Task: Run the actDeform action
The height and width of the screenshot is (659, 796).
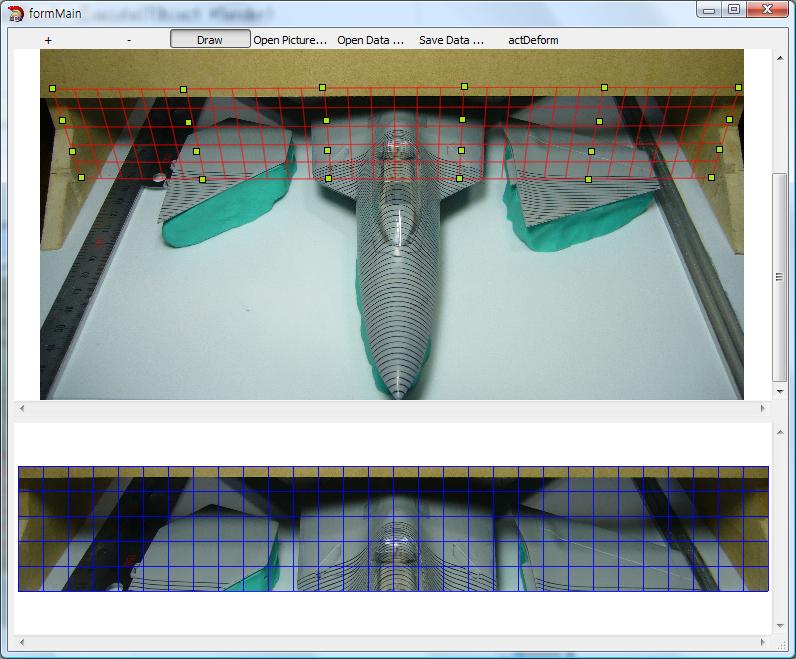Action: pyautogui.click(x=533, y=40)
